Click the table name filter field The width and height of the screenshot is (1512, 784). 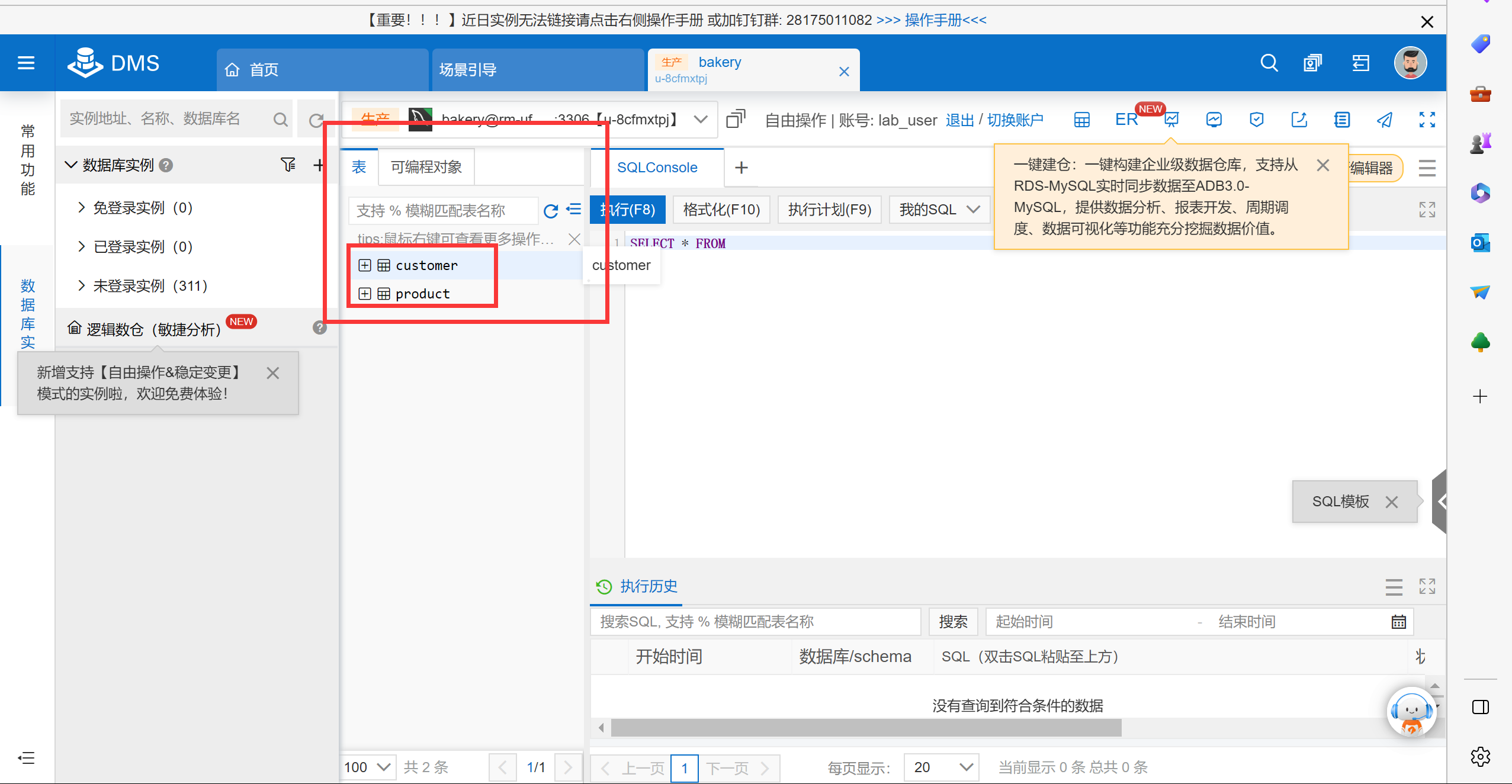click(443, 210)
